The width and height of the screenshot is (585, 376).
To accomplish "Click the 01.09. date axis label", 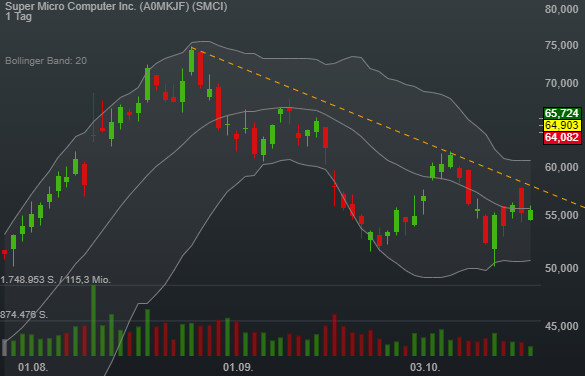I will [x=238, y=367].
